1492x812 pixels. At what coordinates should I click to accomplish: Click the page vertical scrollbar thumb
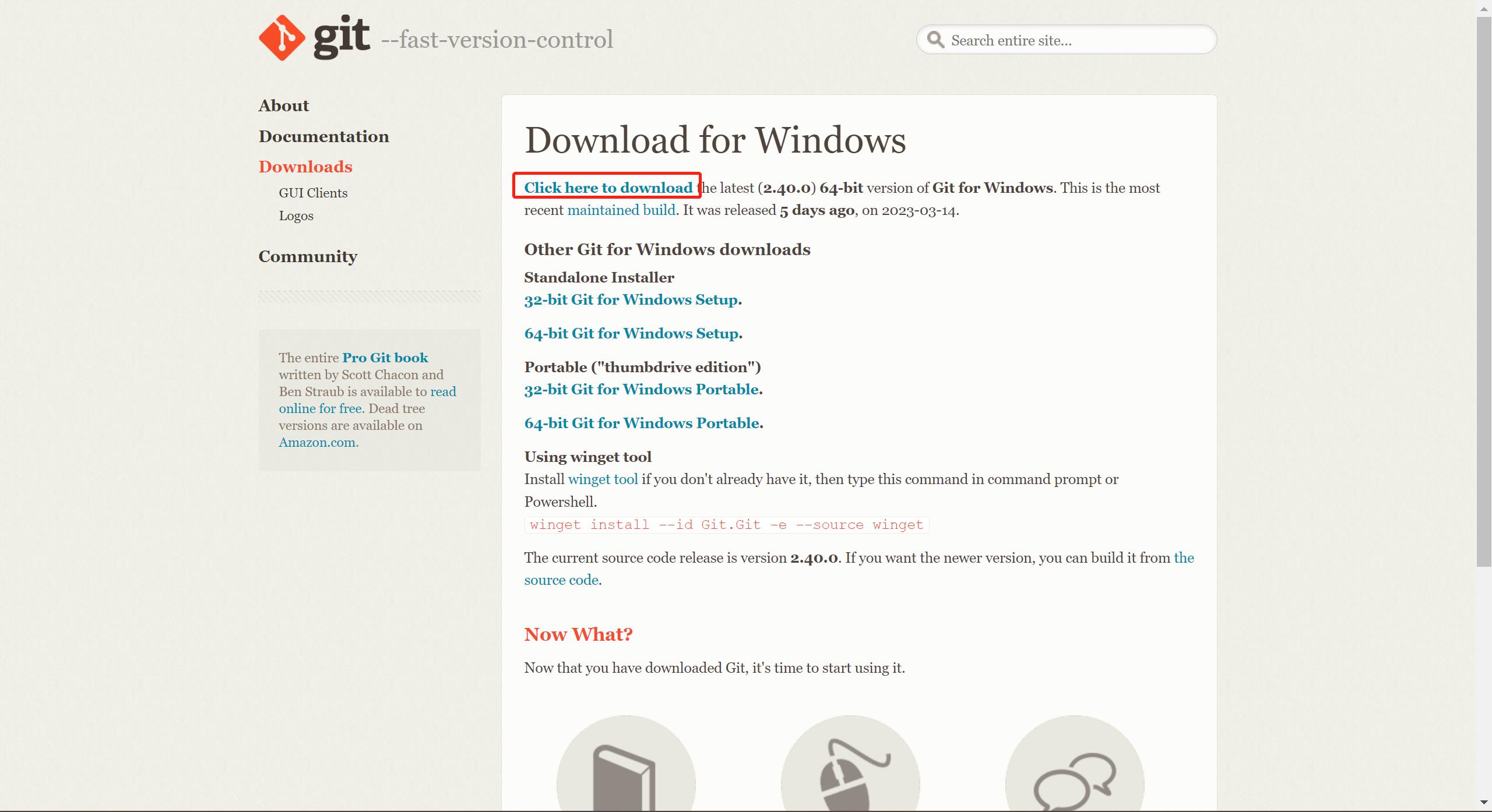coord(1484,291)
